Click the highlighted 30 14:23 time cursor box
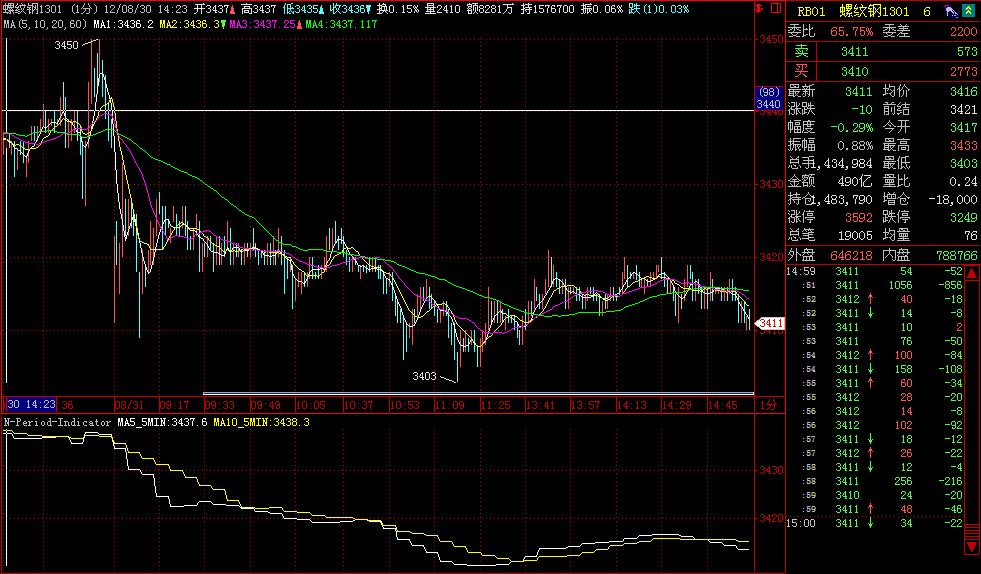 pyautogui.click(x=29, y=405)
